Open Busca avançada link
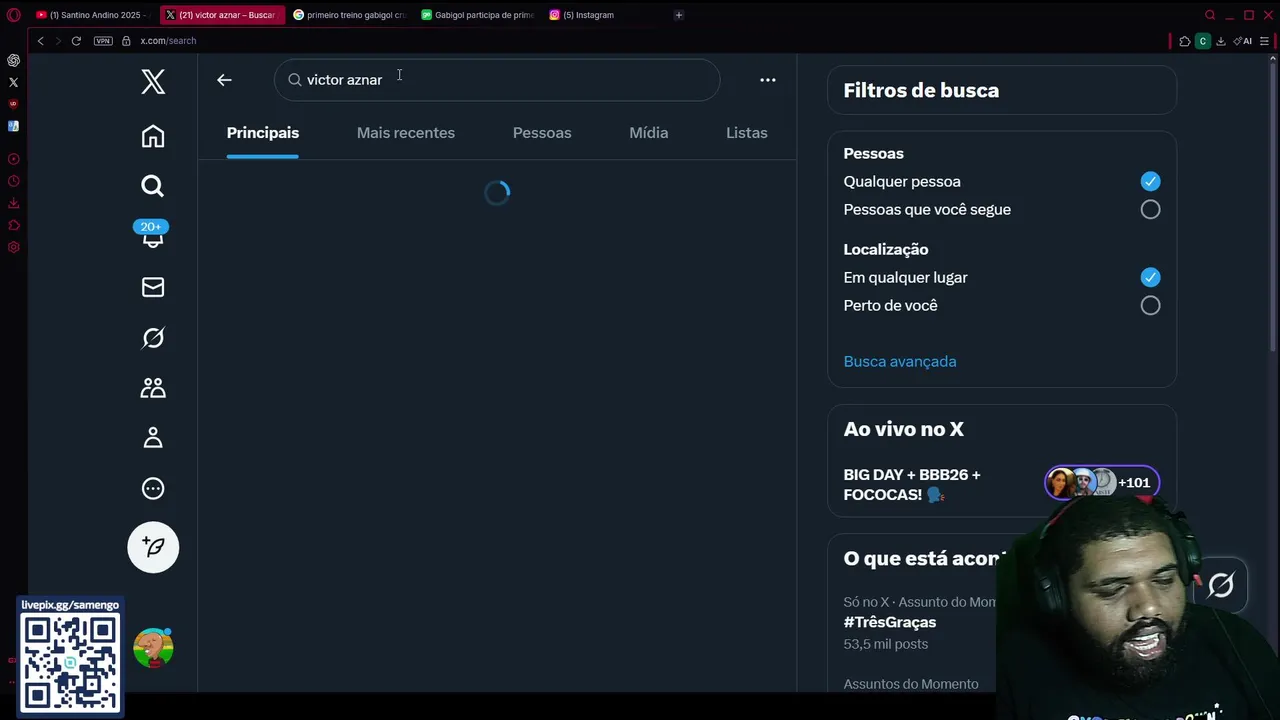The width and height of the screenshot is (1280, 720). point(900,361)
